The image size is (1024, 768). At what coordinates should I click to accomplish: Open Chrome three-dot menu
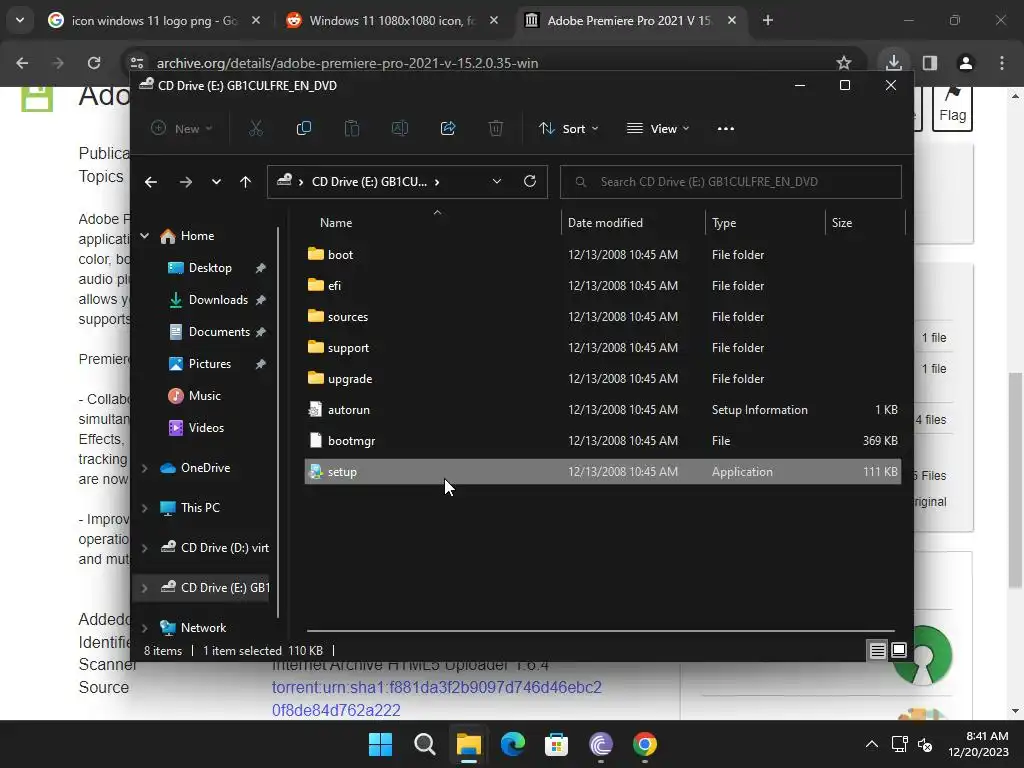tap(1002, 63)
